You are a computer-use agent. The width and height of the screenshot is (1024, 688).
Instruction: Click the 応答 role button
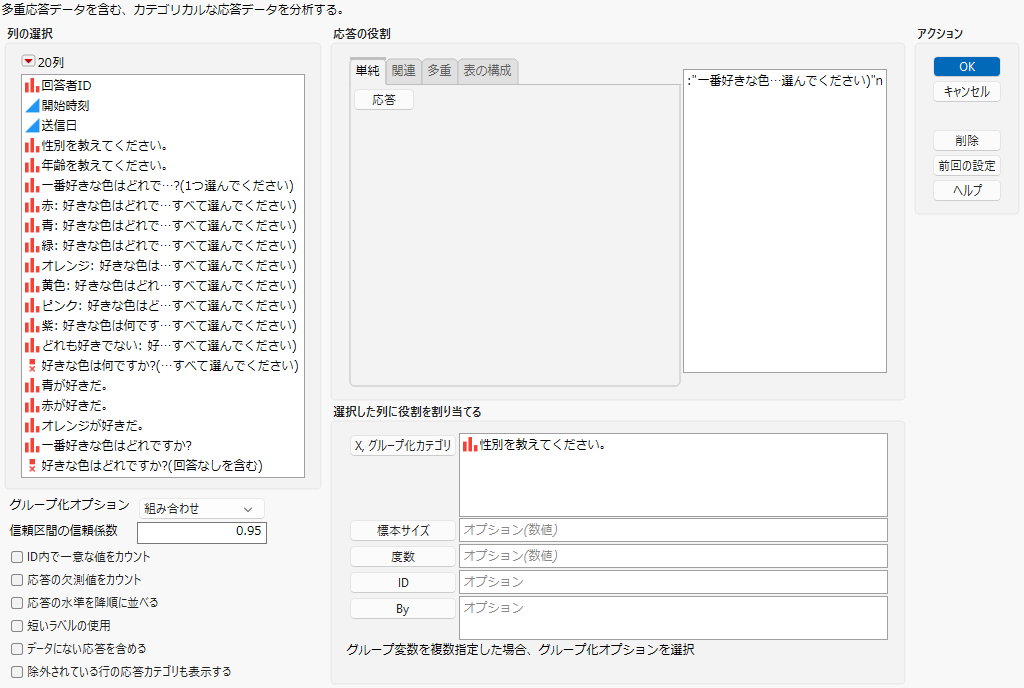(x=384, y=100)
